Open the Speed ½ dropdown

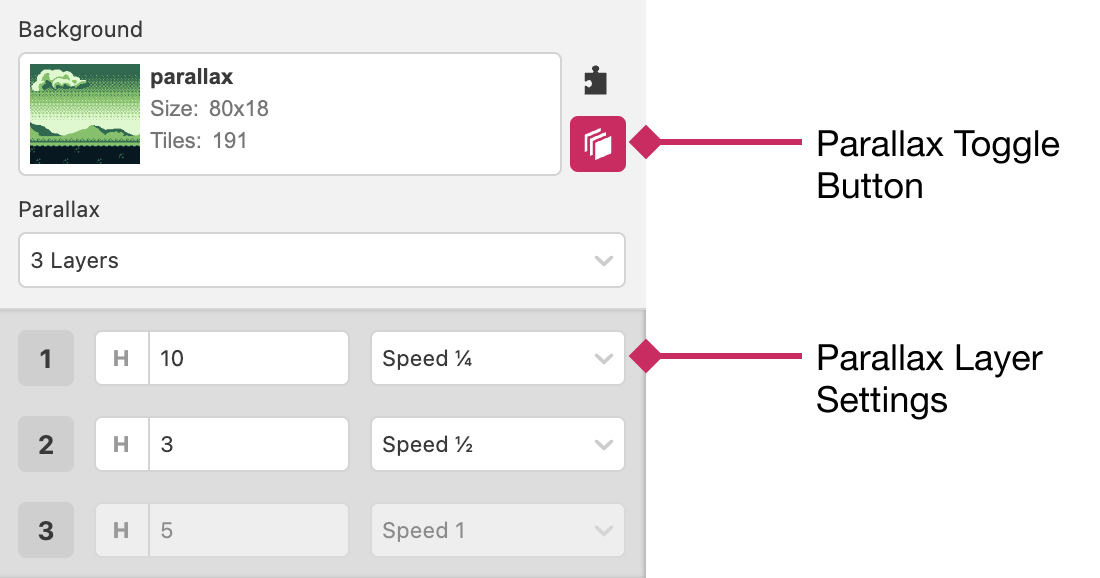tap(497, 444)
